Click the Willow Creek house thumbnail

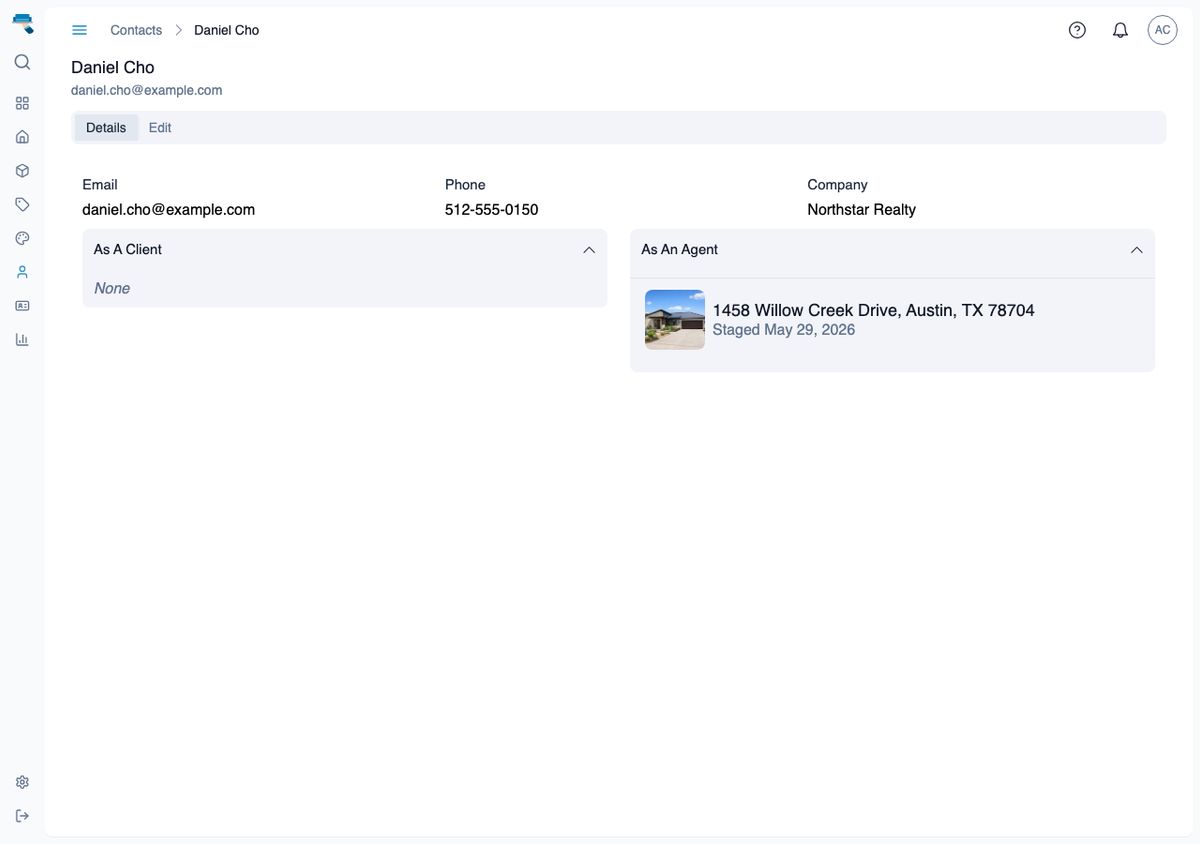(675, 320)
